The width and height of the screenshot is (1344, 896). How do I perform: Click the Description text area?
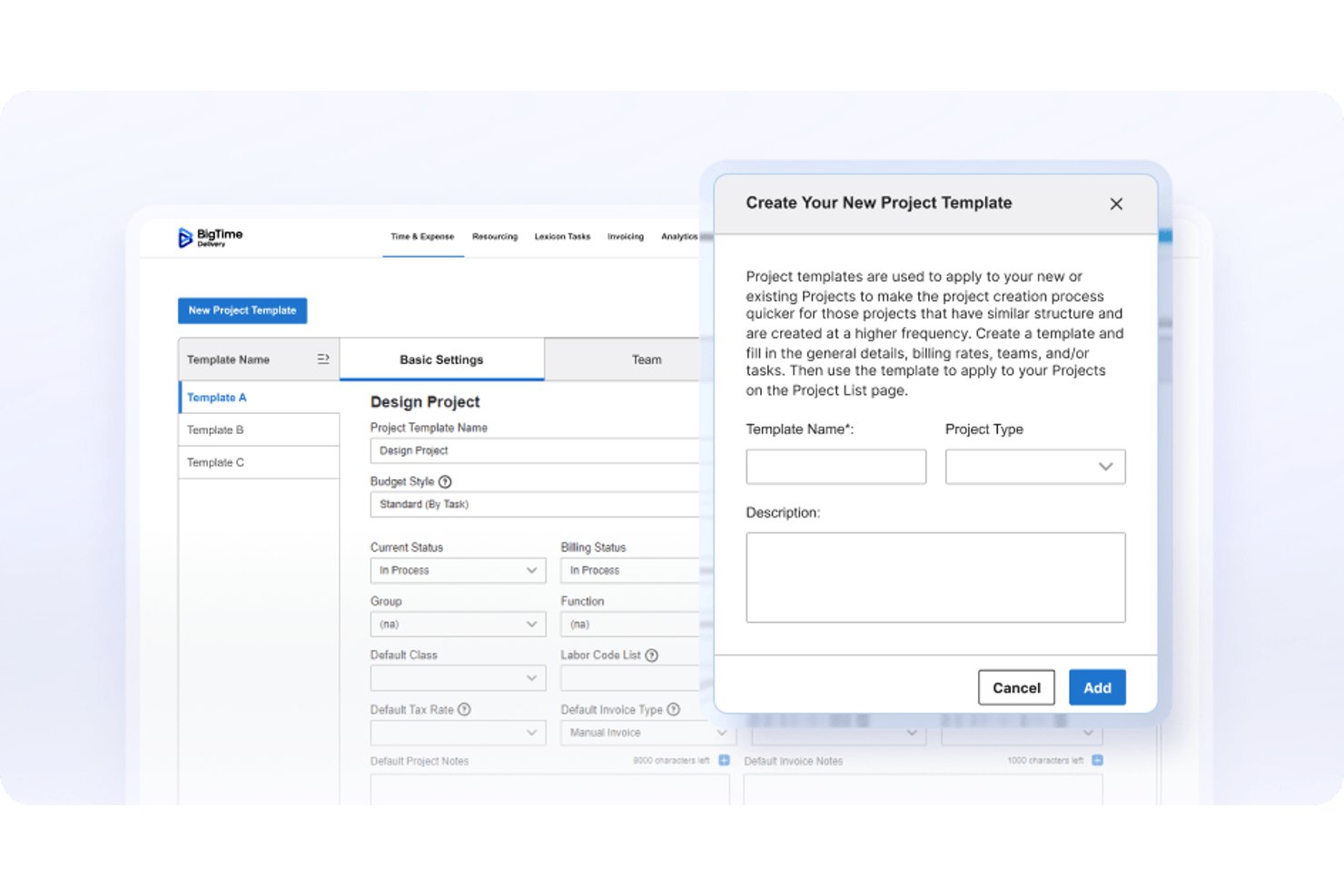coord(935,577)
